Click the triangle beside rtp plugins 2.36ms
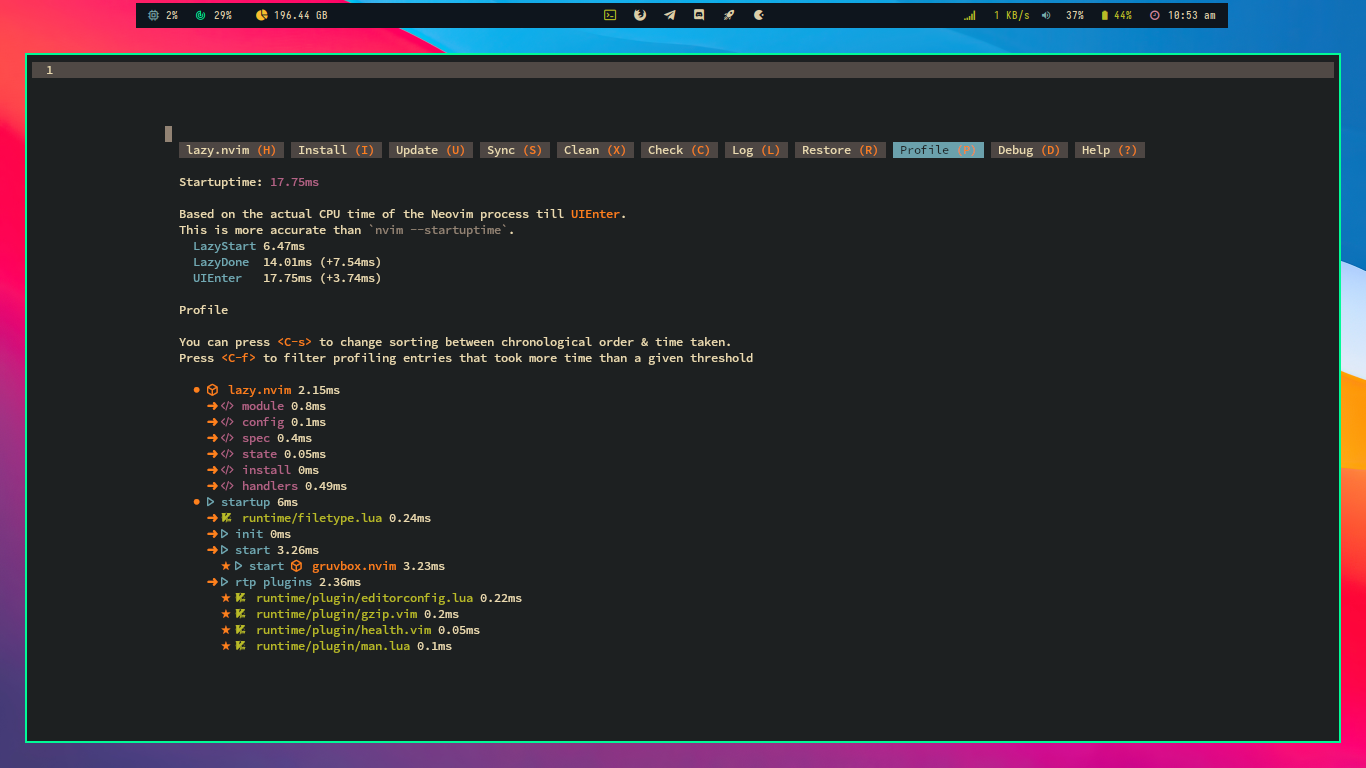This screenshot has height=768, width=1366. (x=225, y=582)
